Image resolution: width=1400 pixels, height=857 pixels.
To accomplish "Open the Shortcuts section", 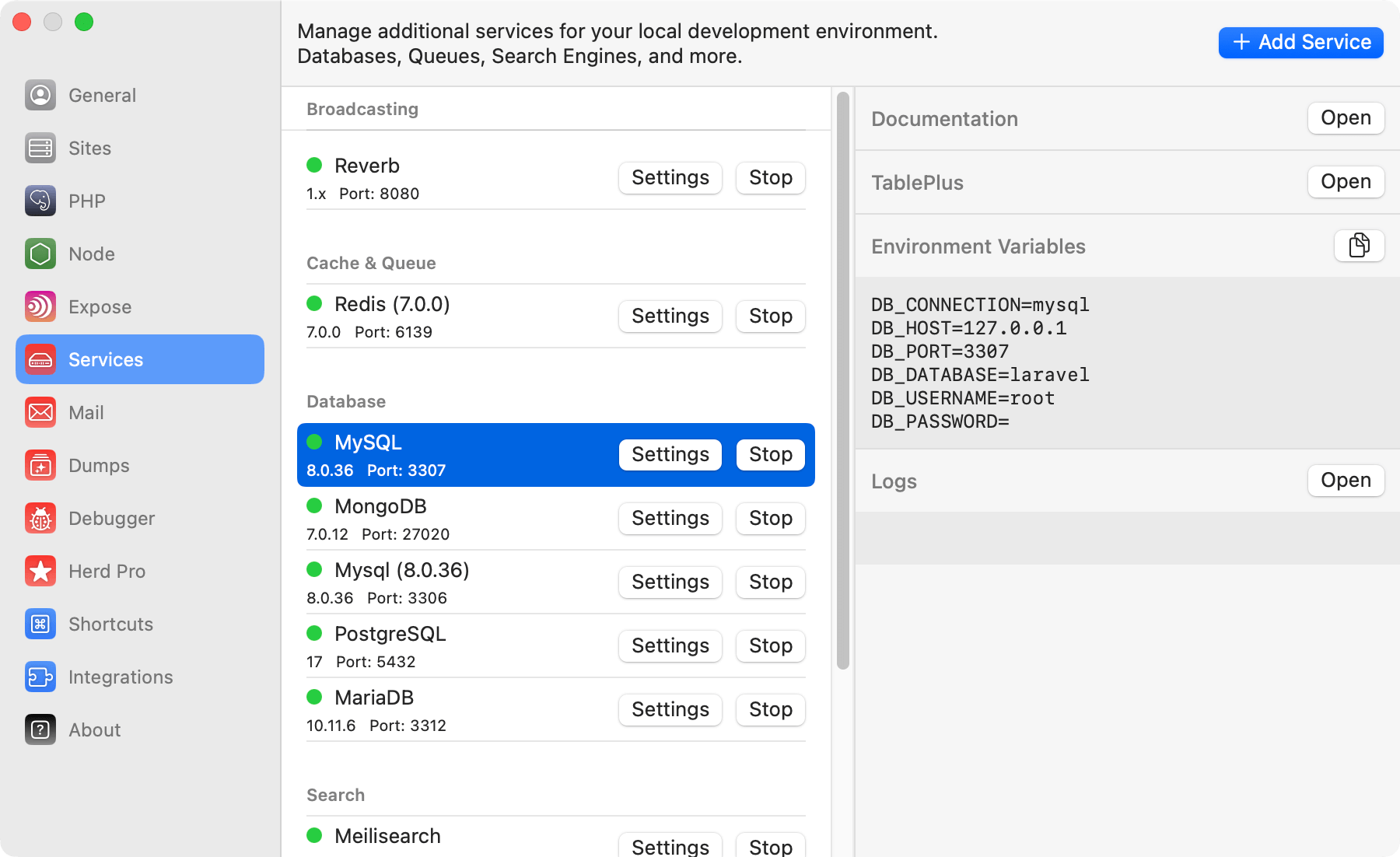I will point(140,624).
